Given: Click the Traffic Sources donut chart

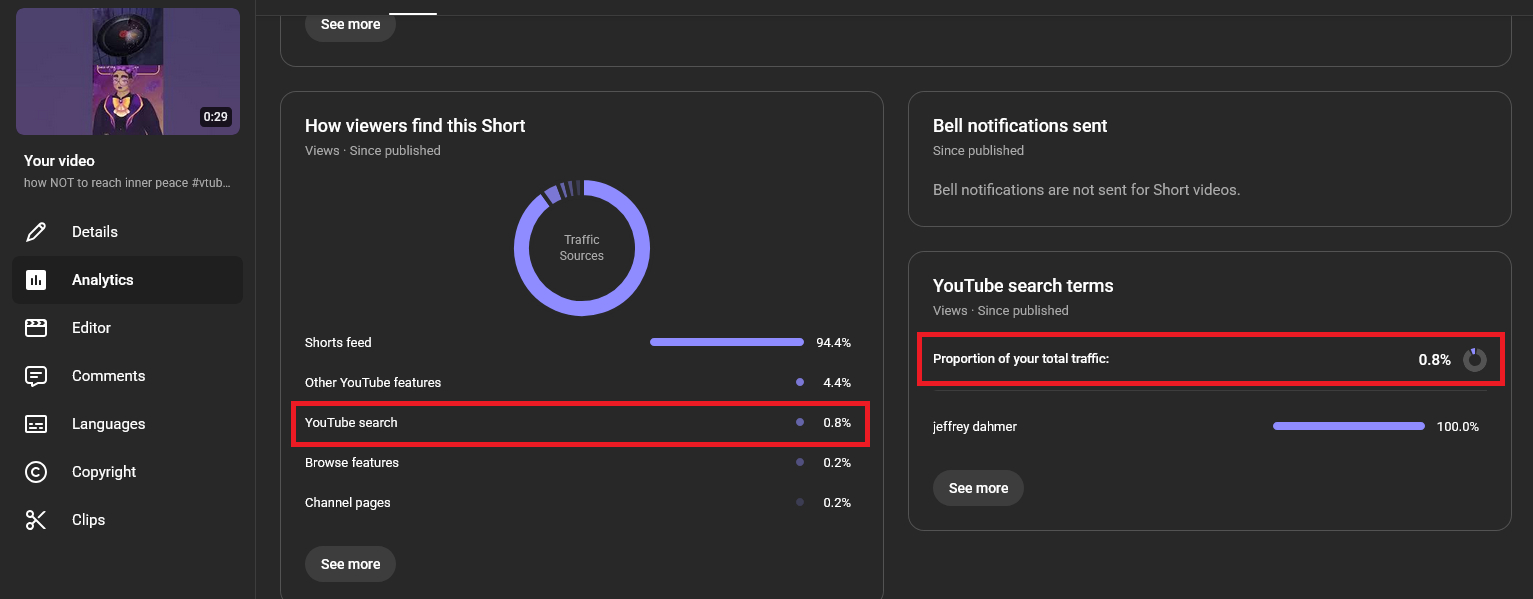Looking at the screenshot, I should (581, 248).
